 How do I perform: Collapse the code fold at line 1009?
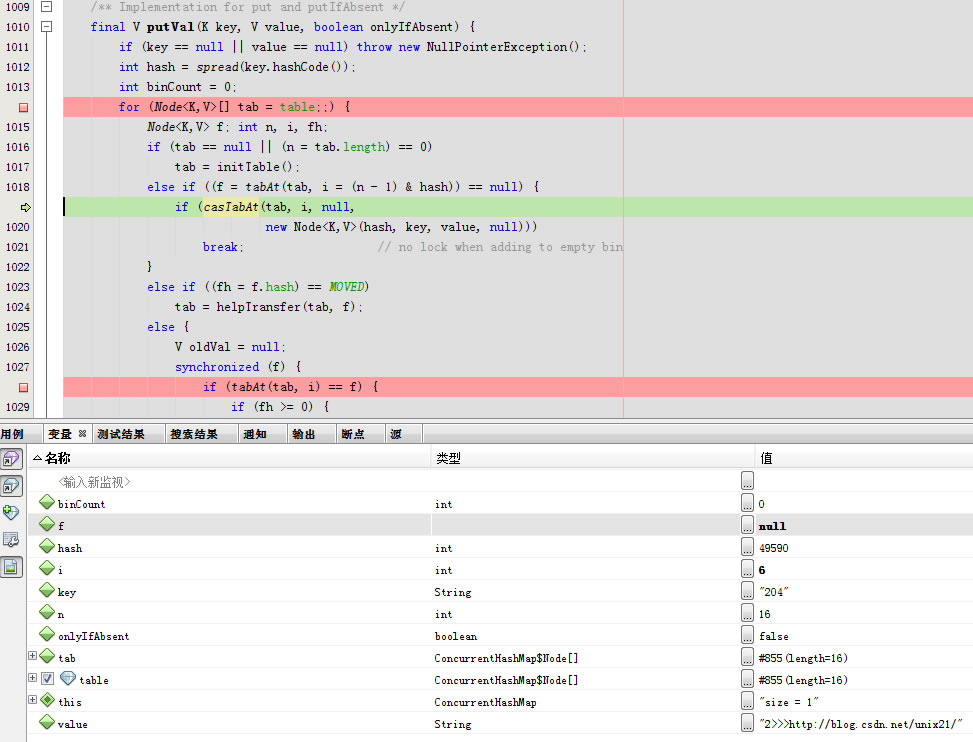[47, 7]
